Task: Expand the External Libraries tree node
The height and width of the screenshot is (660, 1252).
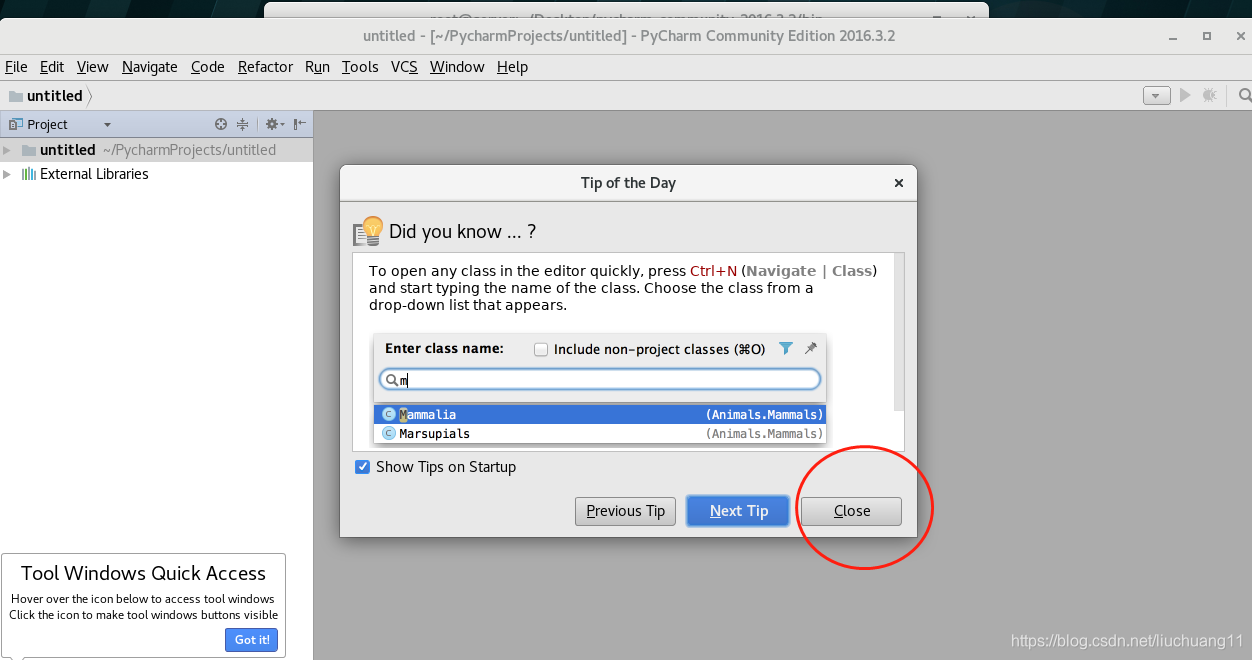Action: pyautogui.click(x=7, y=174)
